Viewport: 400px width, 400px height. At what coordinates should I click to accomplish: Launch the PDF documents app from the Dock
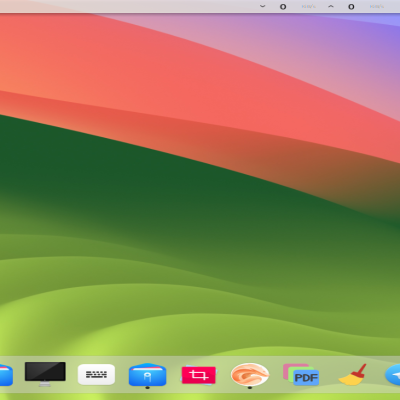coord(301,374)
